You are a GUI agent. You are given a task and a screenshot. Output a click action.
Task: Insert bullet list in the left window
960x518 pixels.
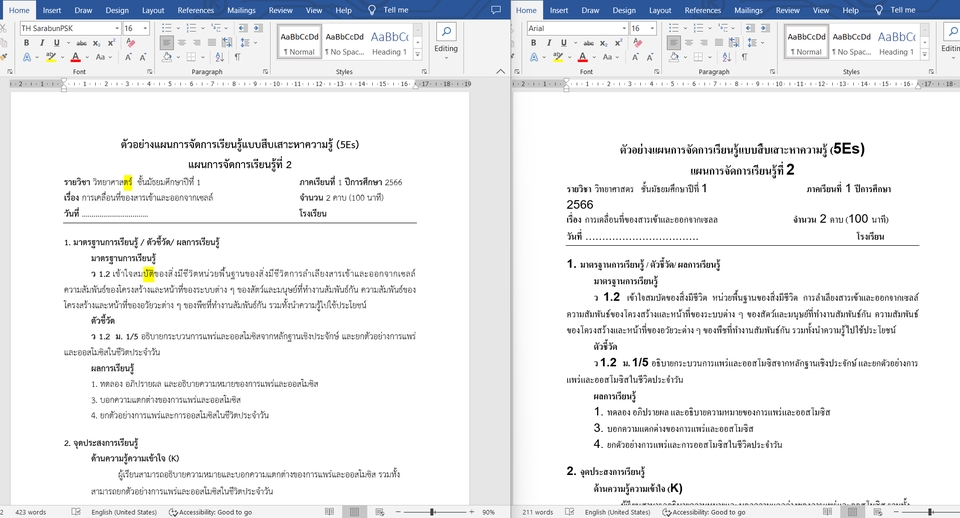(x=167, y=28)
